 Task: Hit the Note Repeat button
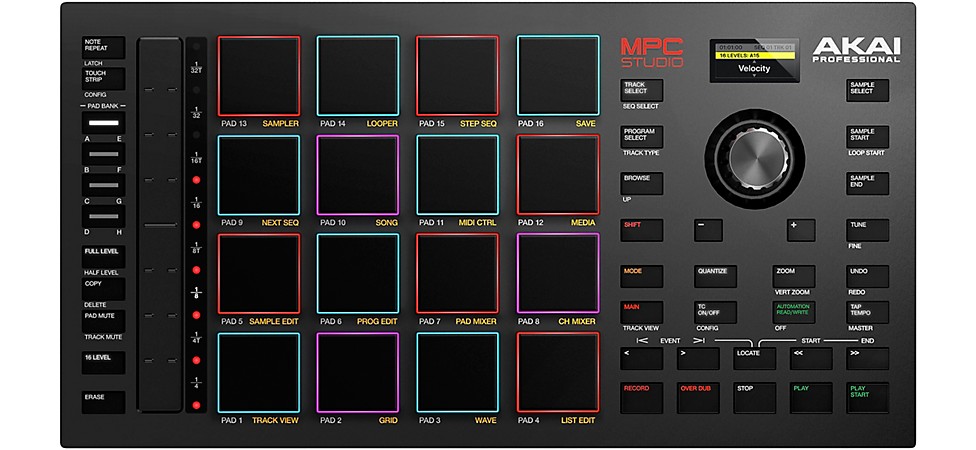103,47
